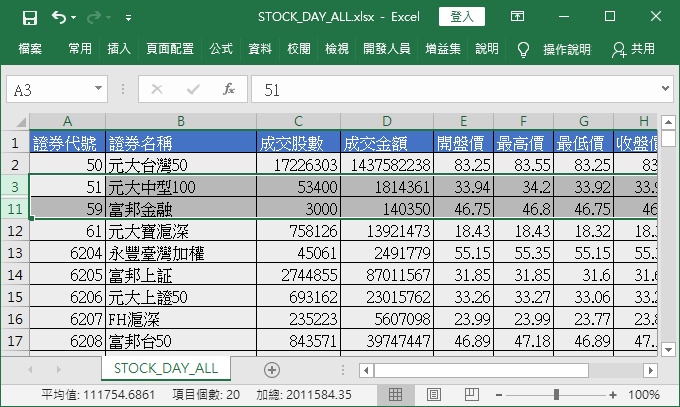
Task: Click the 登入 sign-in button
Action: point(462,17)
